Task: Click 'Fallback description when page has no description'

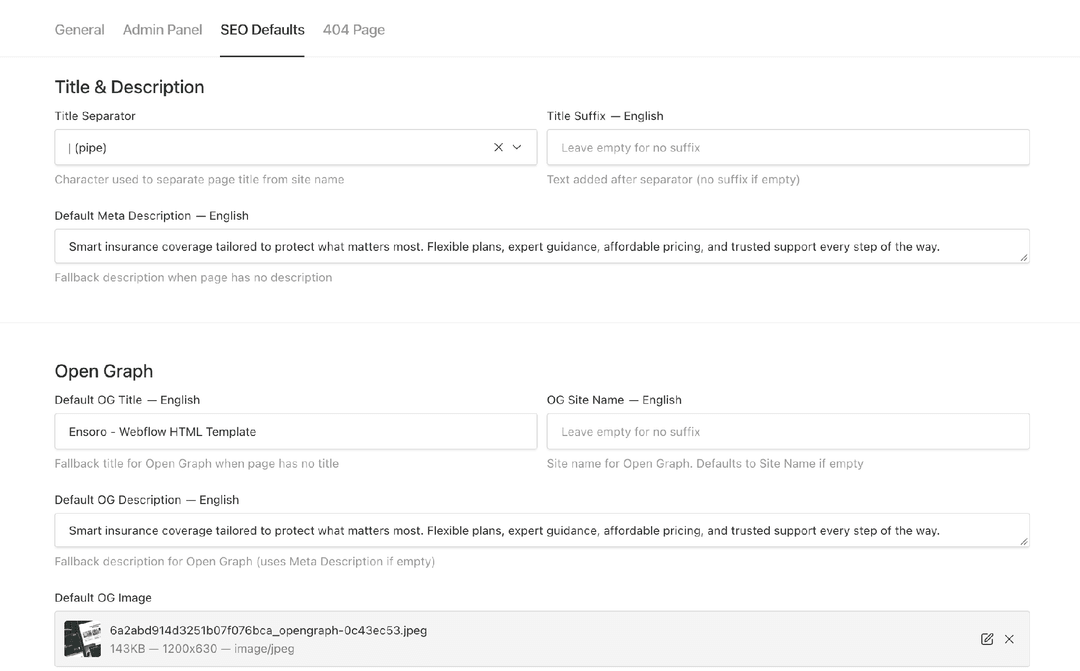Action: pyautogui.click(x=194, y=278)
